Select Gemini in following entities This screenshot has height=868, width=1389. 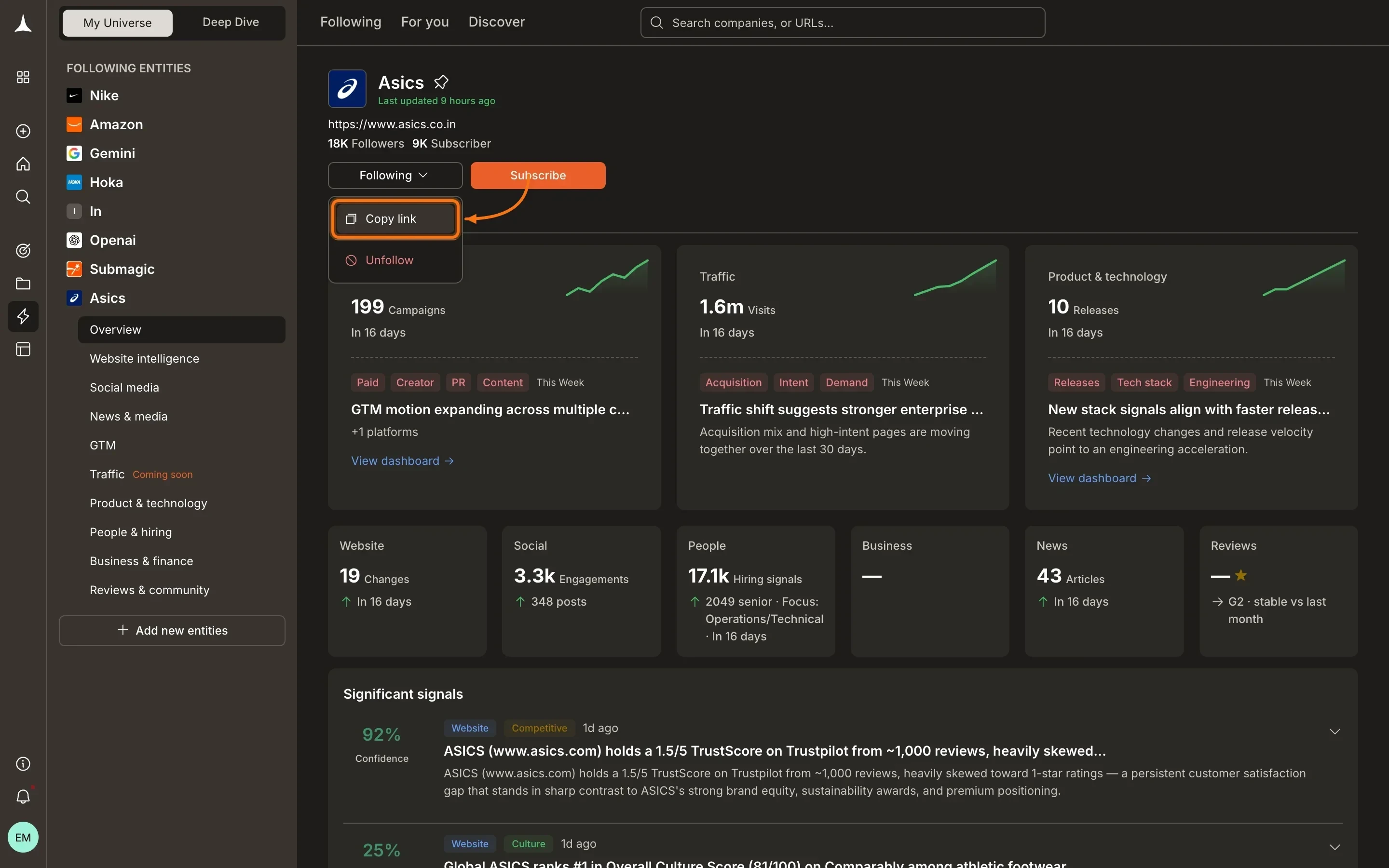click(x=101, y=153)
